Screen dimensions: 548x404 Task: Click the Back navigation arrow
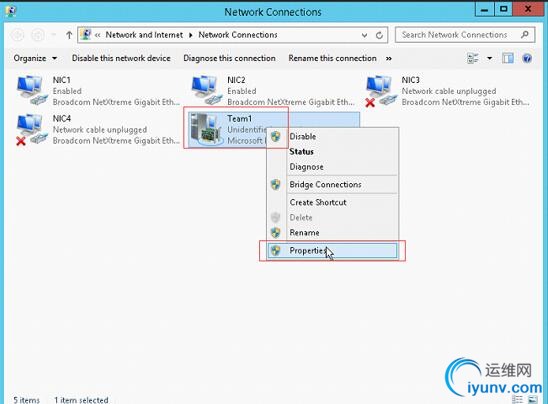pos(17,35)
